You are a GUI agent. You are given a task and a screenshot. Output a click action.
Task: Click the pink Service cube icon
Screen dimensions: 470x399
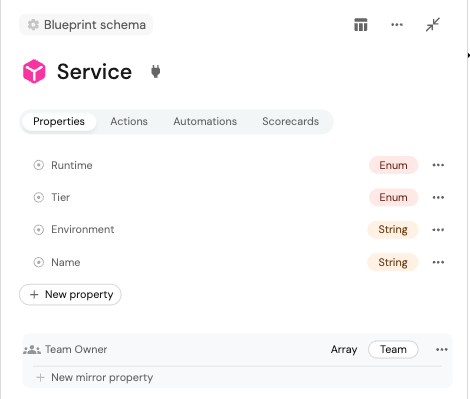tap(34, 71)
